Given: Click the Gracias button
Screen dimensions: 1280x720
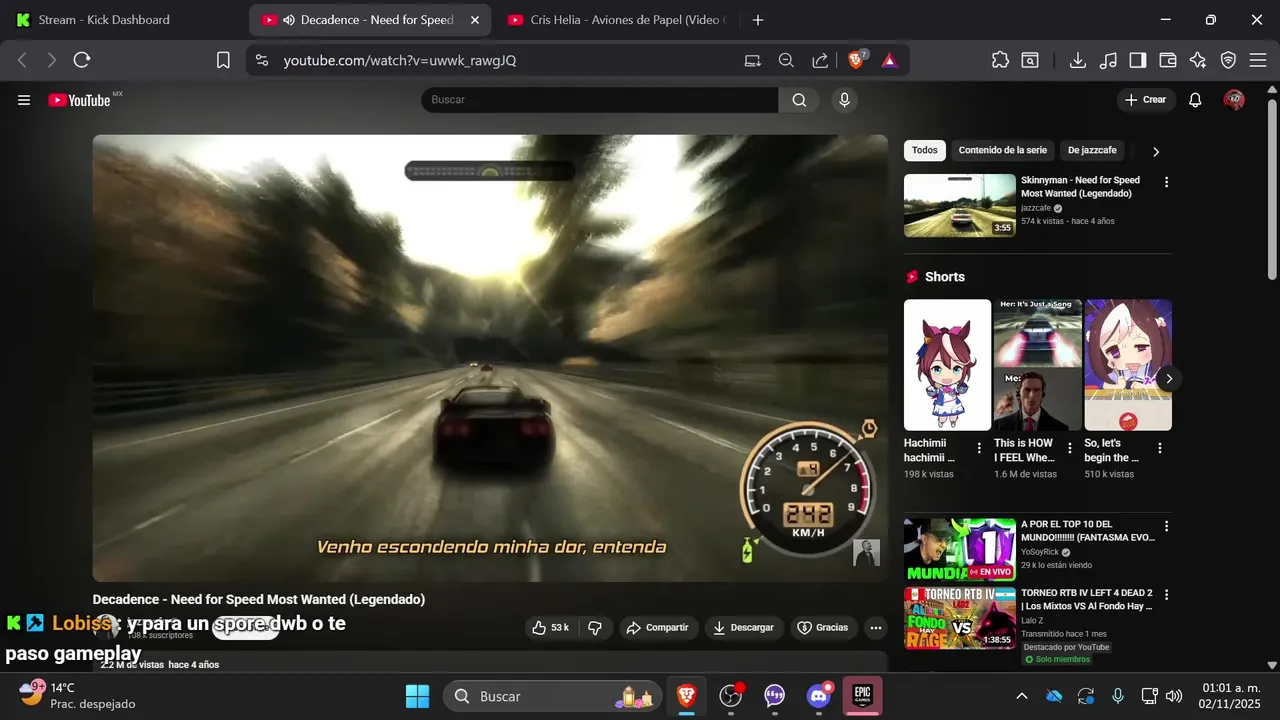Looking at the screenshot, I should point(822,628).
